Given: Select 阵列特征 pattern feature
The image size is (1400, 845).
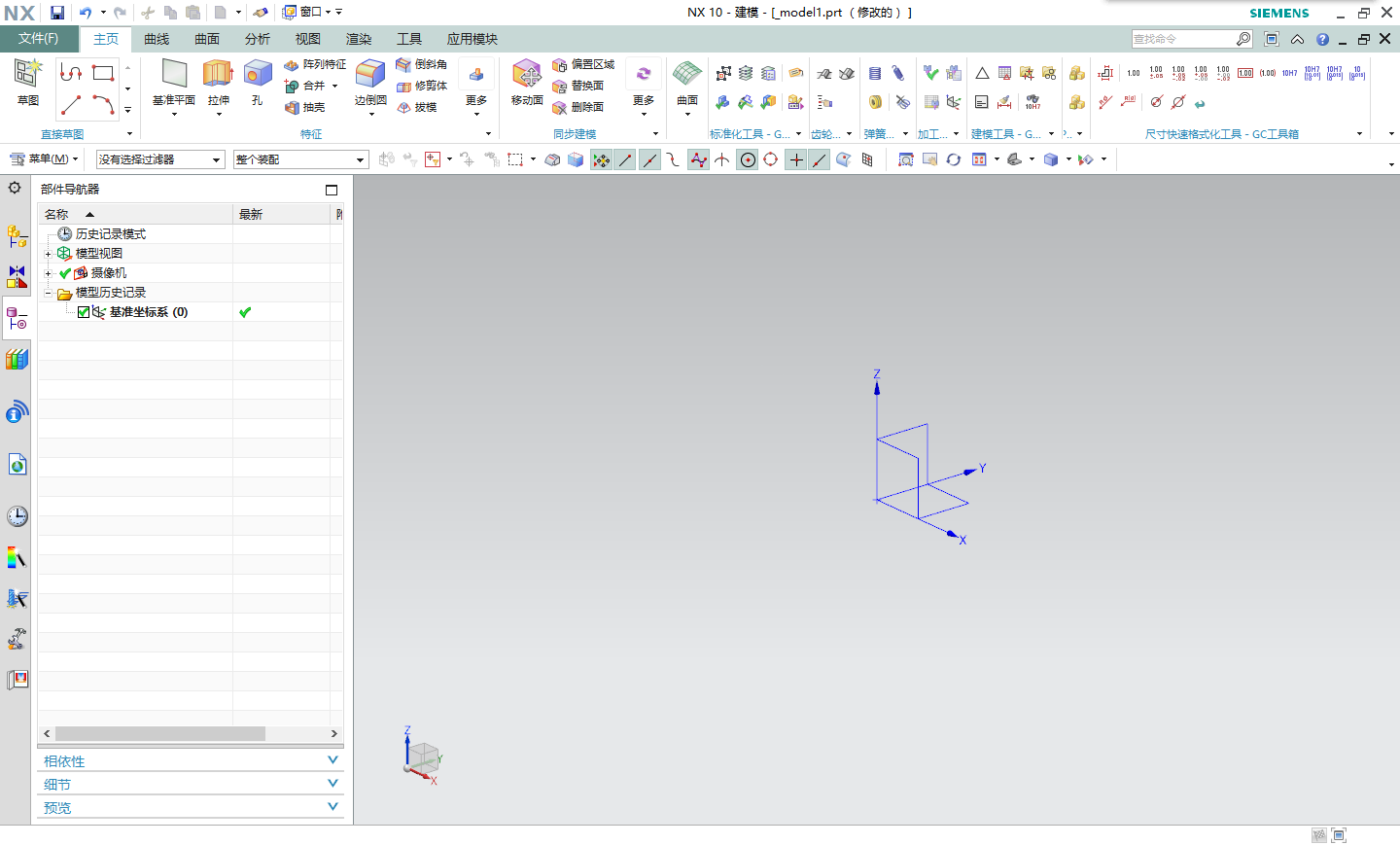Looking at the screenshot, I should (x=315, y=64).
